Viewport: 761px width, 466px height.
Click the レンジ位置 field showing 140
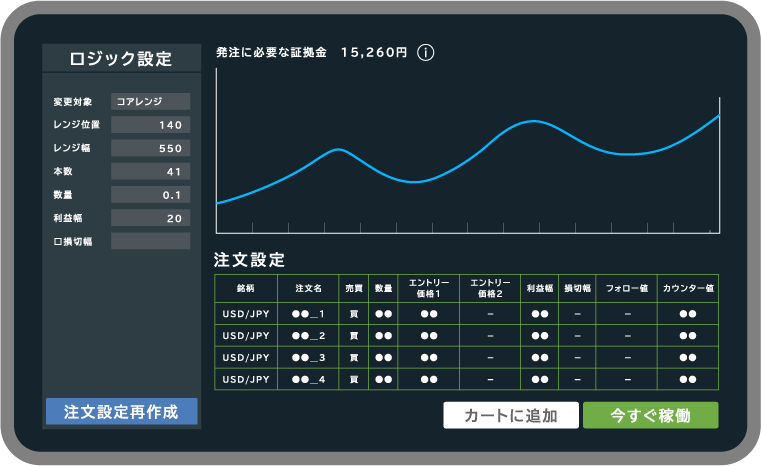[x=150, y=125]
